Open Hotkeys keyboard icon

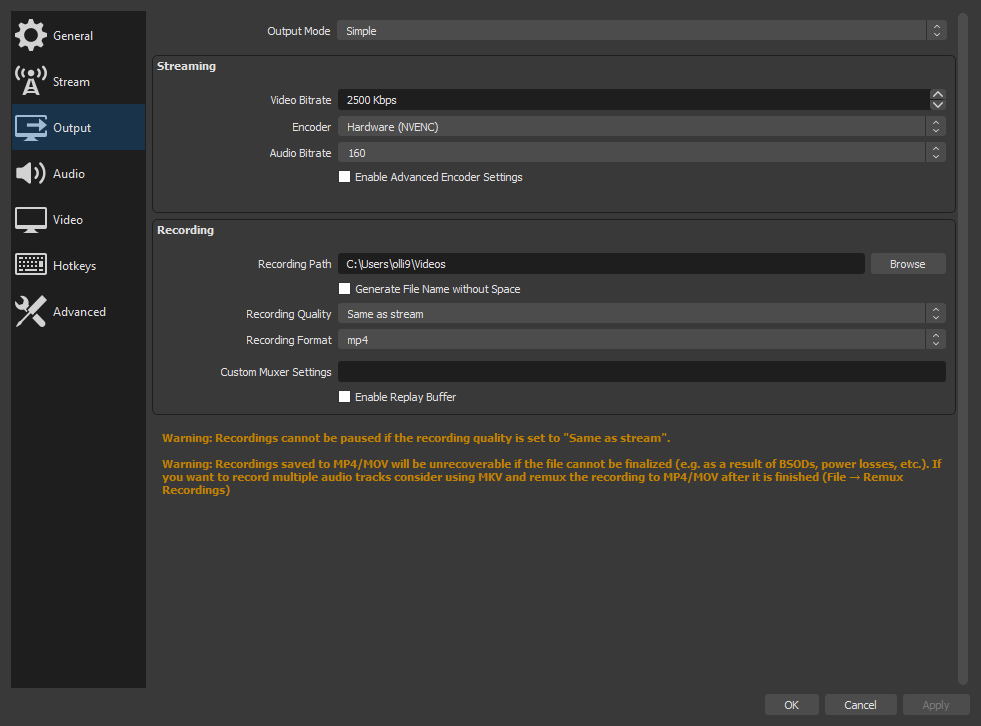pos(31,265)
